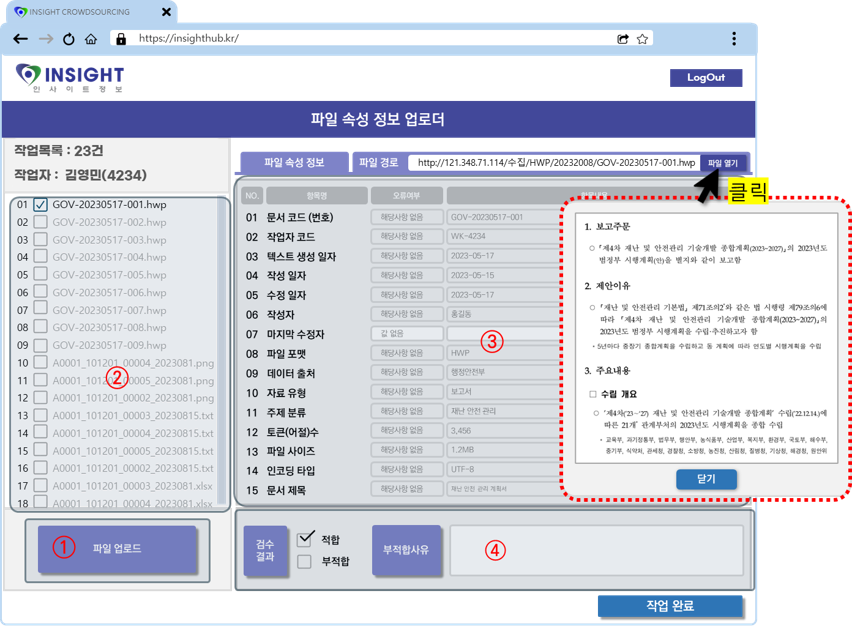Select file A0001_101201_00005_20230815.txt in list
The width and height of the screenshot is (852, 626).
pyautogui.click(x=133, y=451)
